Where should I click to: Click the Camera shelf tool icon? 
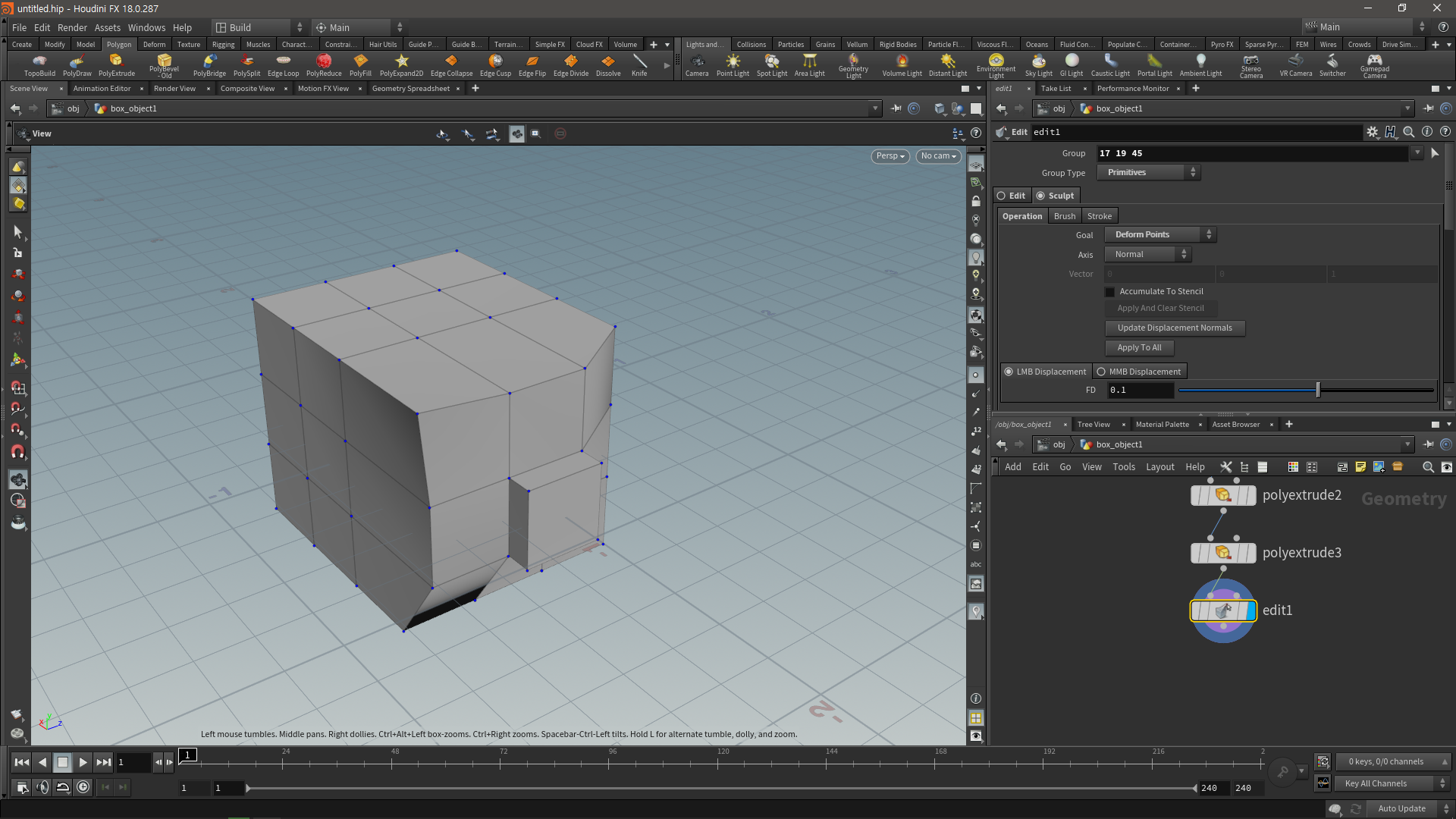pos(696,64)
